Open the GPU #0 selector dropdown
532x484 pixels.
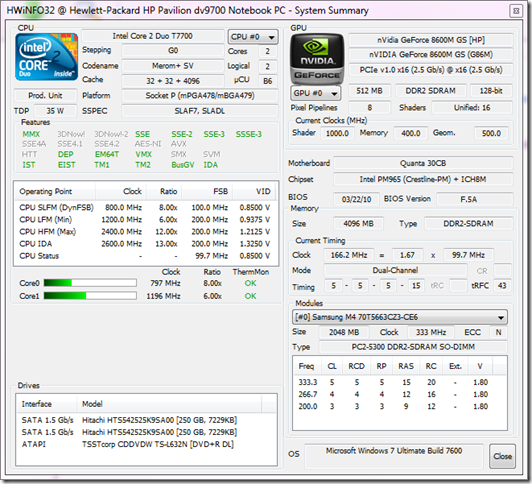click(x=316, y=93)
